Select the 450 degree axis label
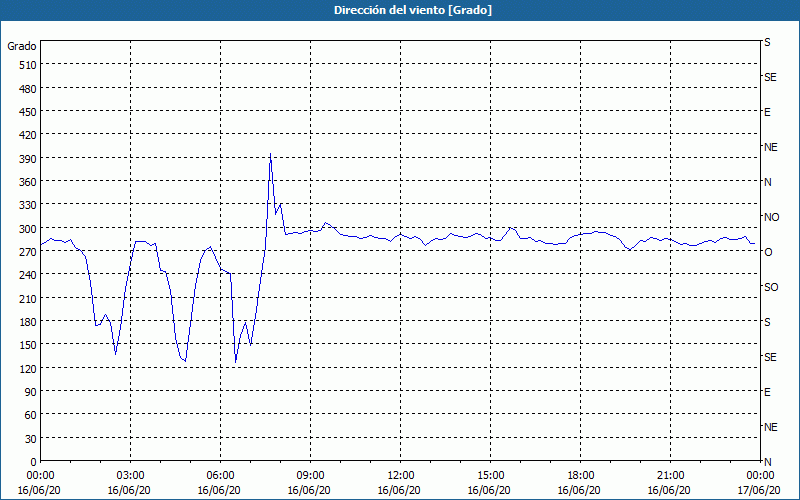Viewport: 800px width, 500px height. 29,112
